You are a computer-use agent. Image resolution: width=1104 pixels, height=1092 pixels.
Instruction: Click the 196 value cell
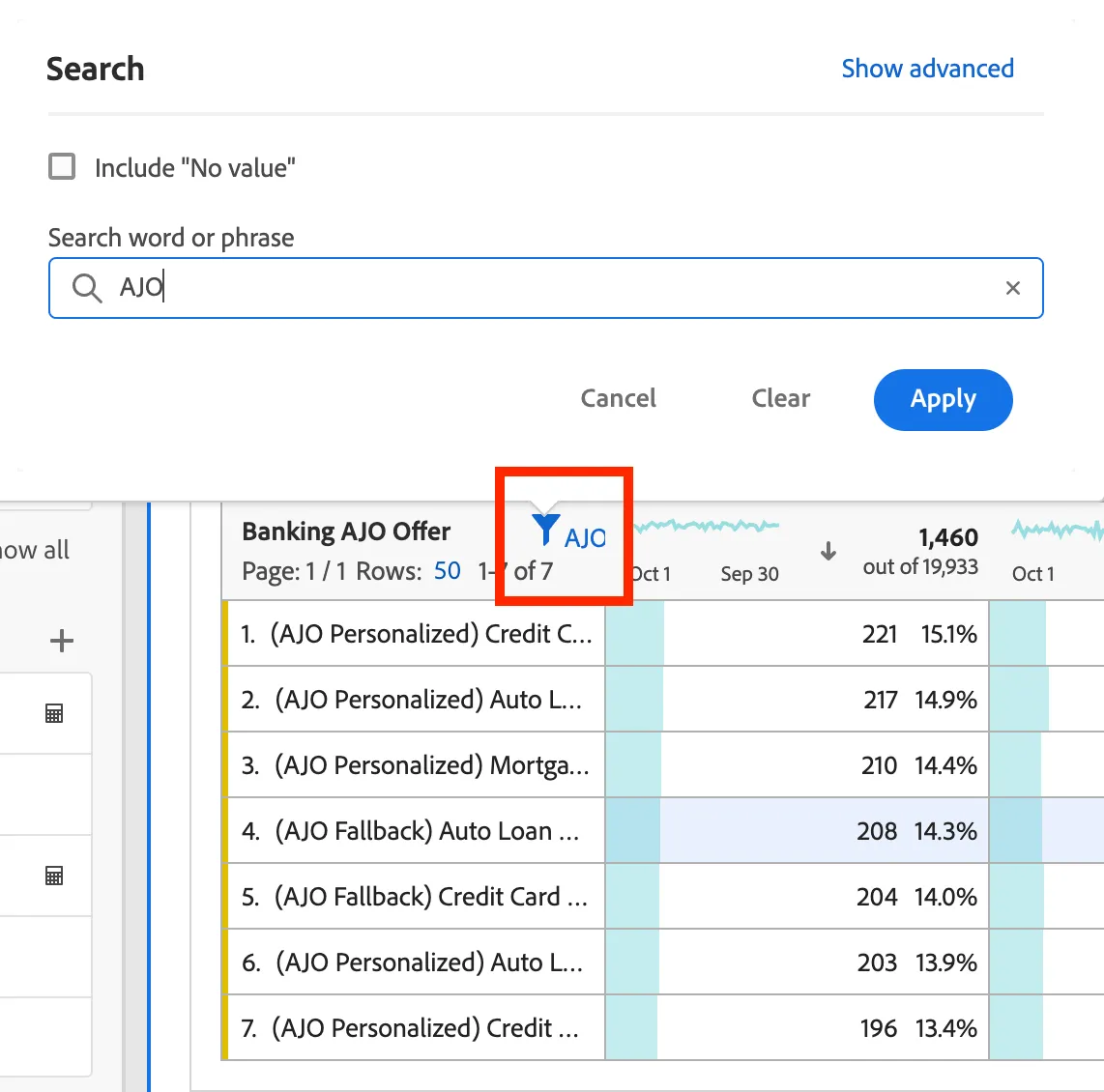click(x=879, y=1028)
